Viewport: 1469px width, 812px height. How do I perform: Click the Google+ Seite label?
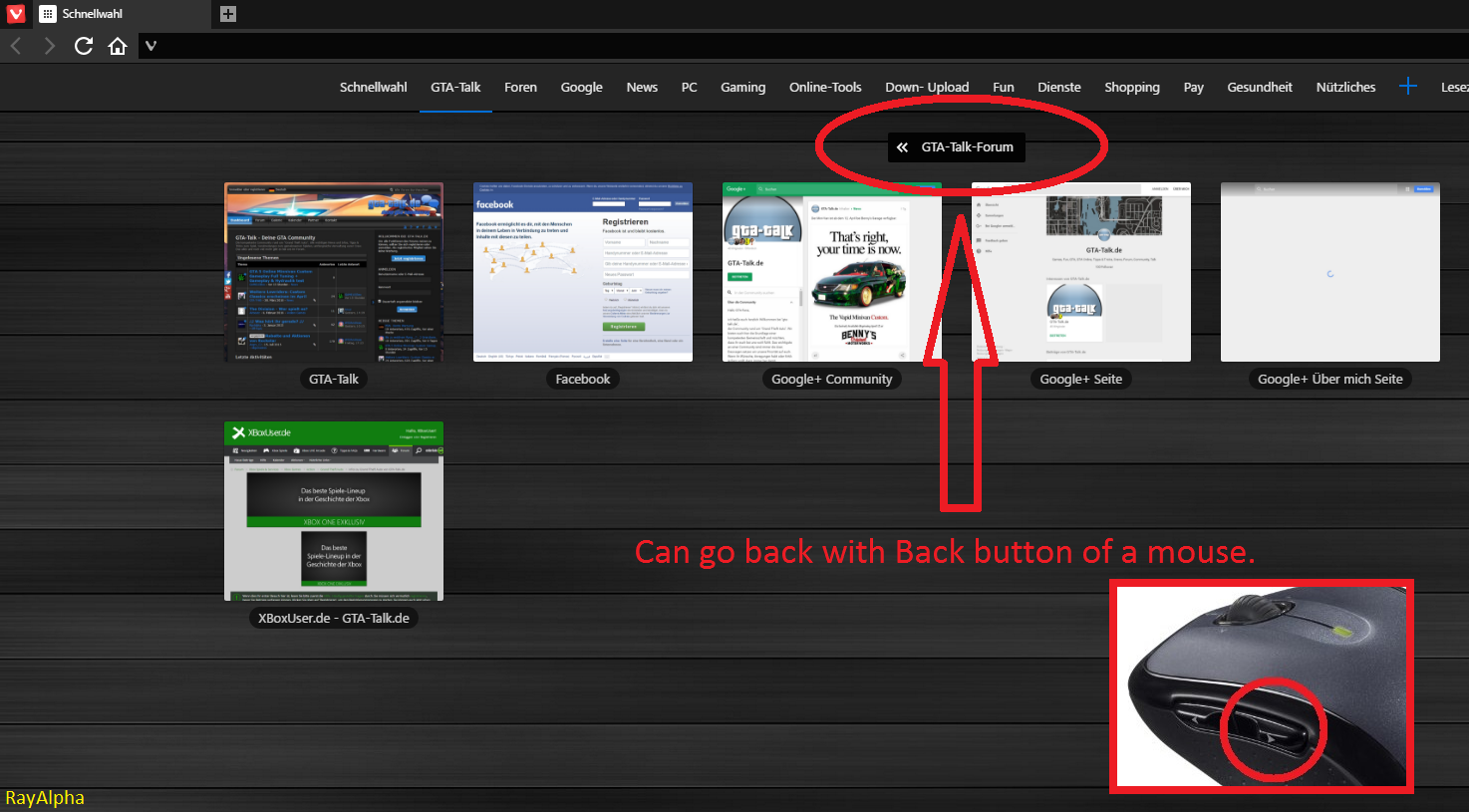1081,380
